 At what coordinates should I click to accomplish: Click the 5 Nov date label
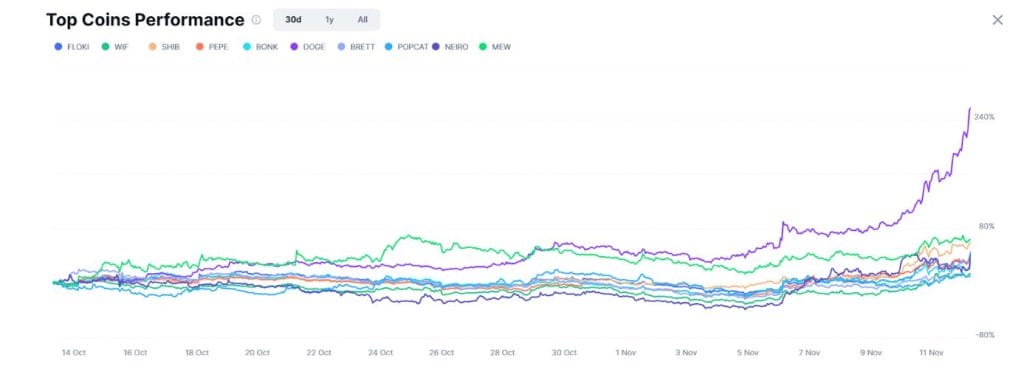pos(748,353)
